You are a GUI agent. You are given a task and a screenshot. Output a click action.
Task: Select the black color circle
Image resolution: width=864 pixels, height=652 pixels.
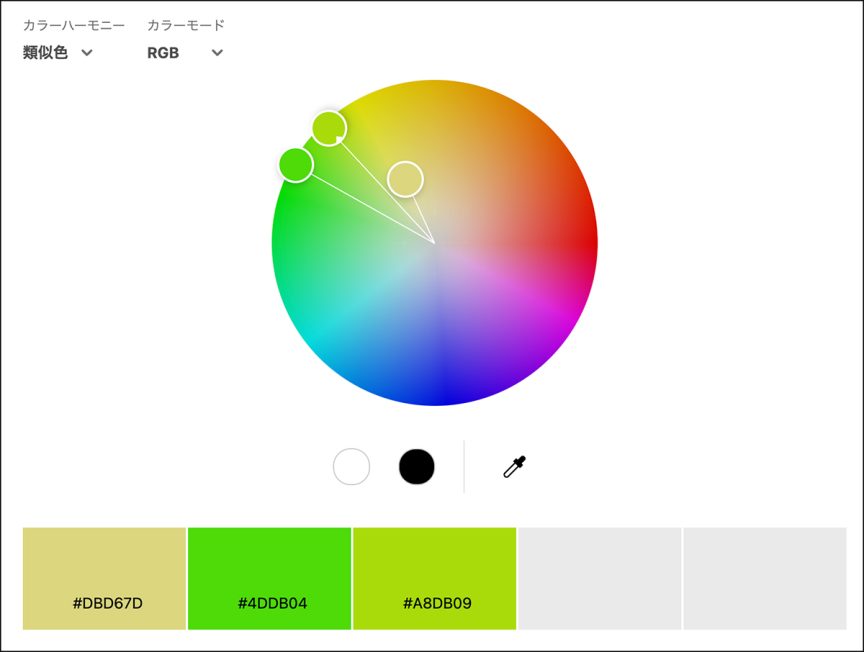pyautogui.click(x=416, y=466)
